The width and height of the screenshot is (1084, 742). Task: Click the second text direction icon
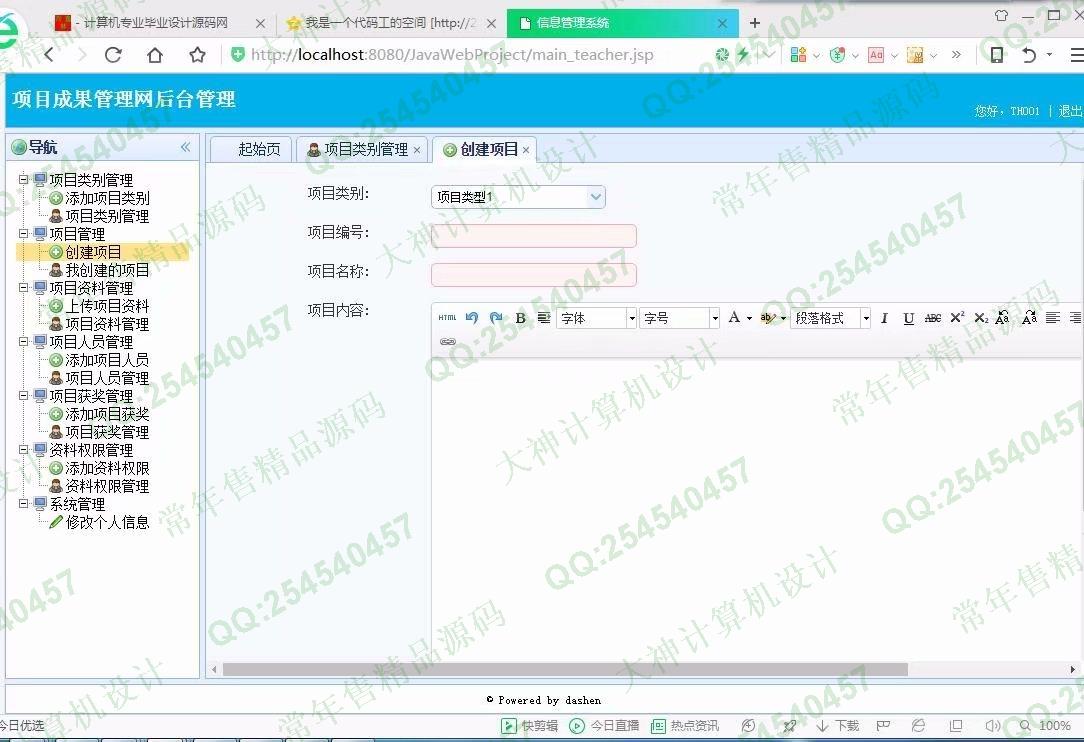(1029, 317)
